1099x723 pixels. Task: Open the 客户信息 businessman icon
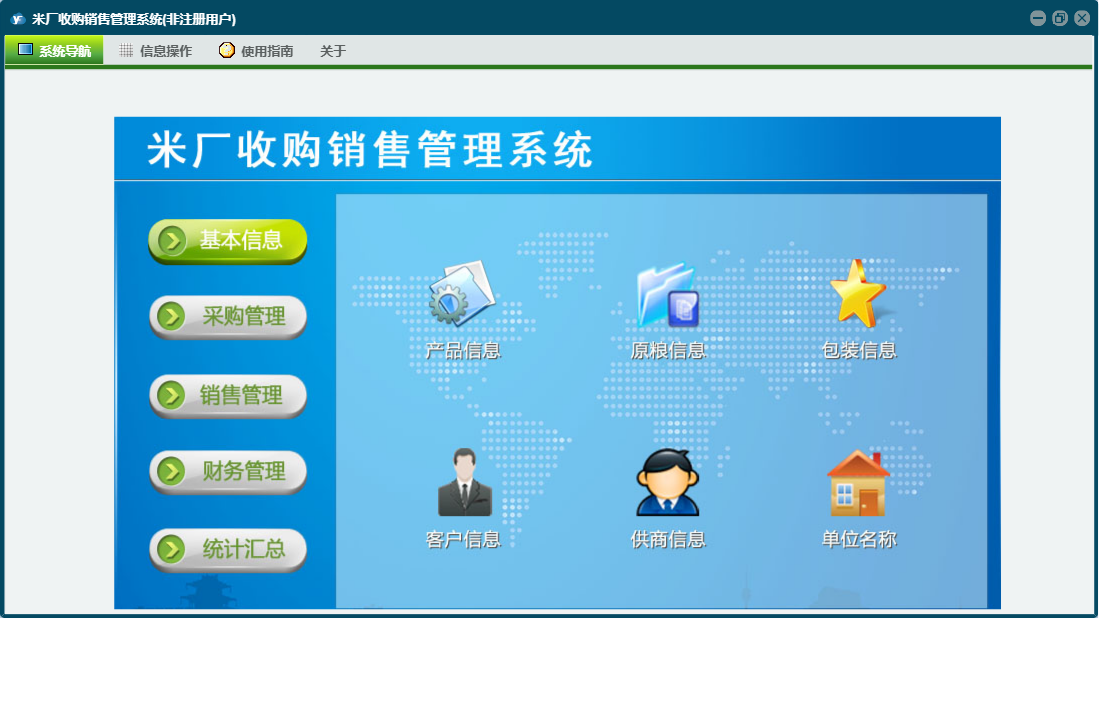(x=465, y=483)
